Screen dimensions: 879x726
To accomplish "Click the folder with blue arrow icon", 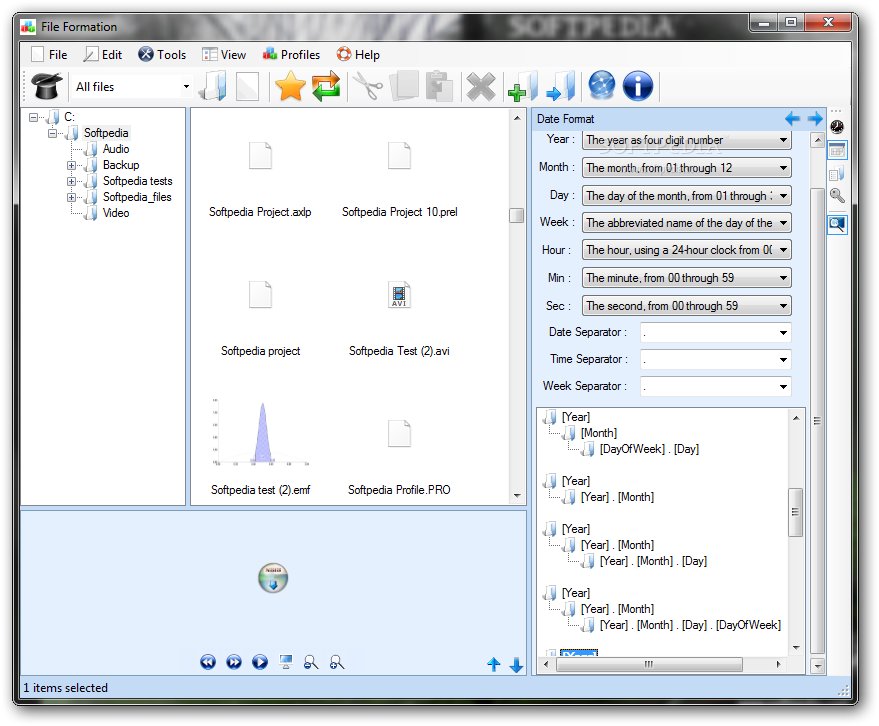I will 561,86.
